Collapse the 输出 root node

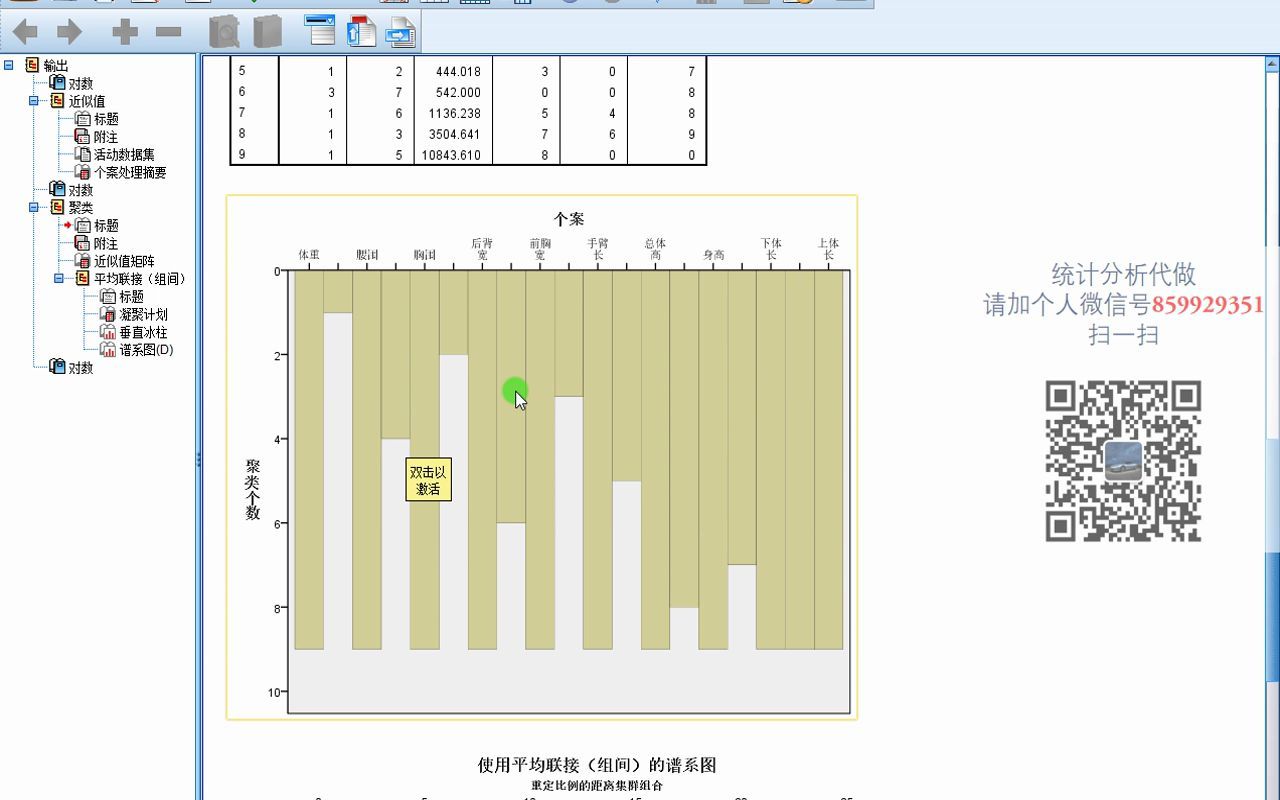pyautogui.click(x=7, y=63)
